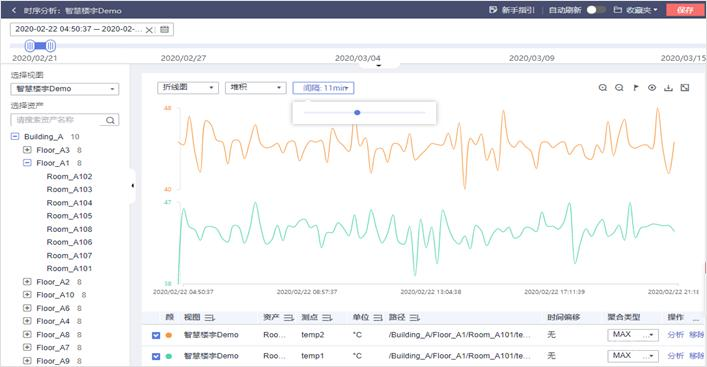Image resolution: width=707 pixels, height=367 pixels.
Task: Open the chart type dropdown
Action: (188, 87)
